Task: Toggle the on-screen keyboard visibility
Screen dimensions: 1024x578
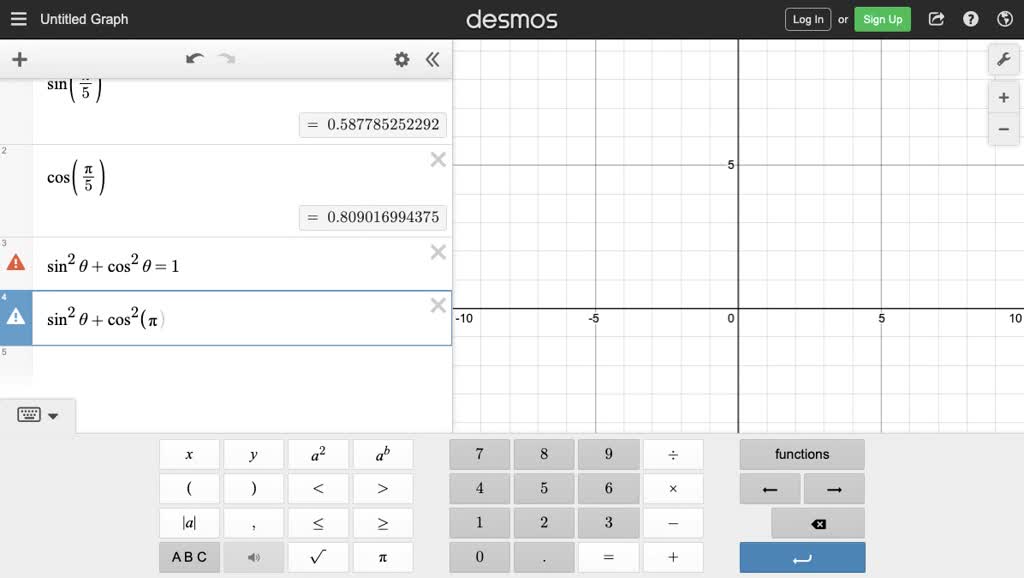Action: click(29, 415)
